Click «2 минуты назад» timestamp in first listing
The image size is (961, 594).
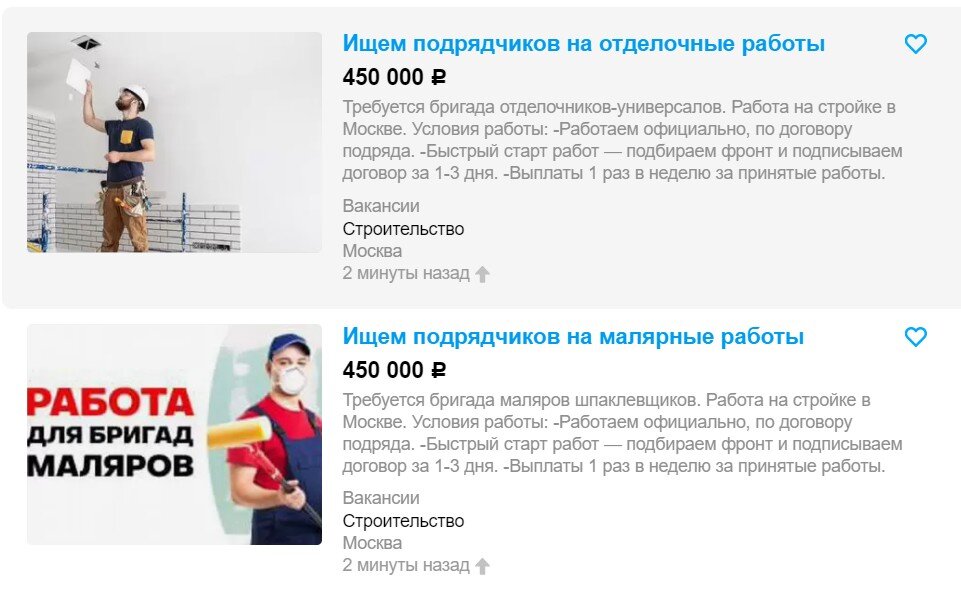click(x=406, y=273)
